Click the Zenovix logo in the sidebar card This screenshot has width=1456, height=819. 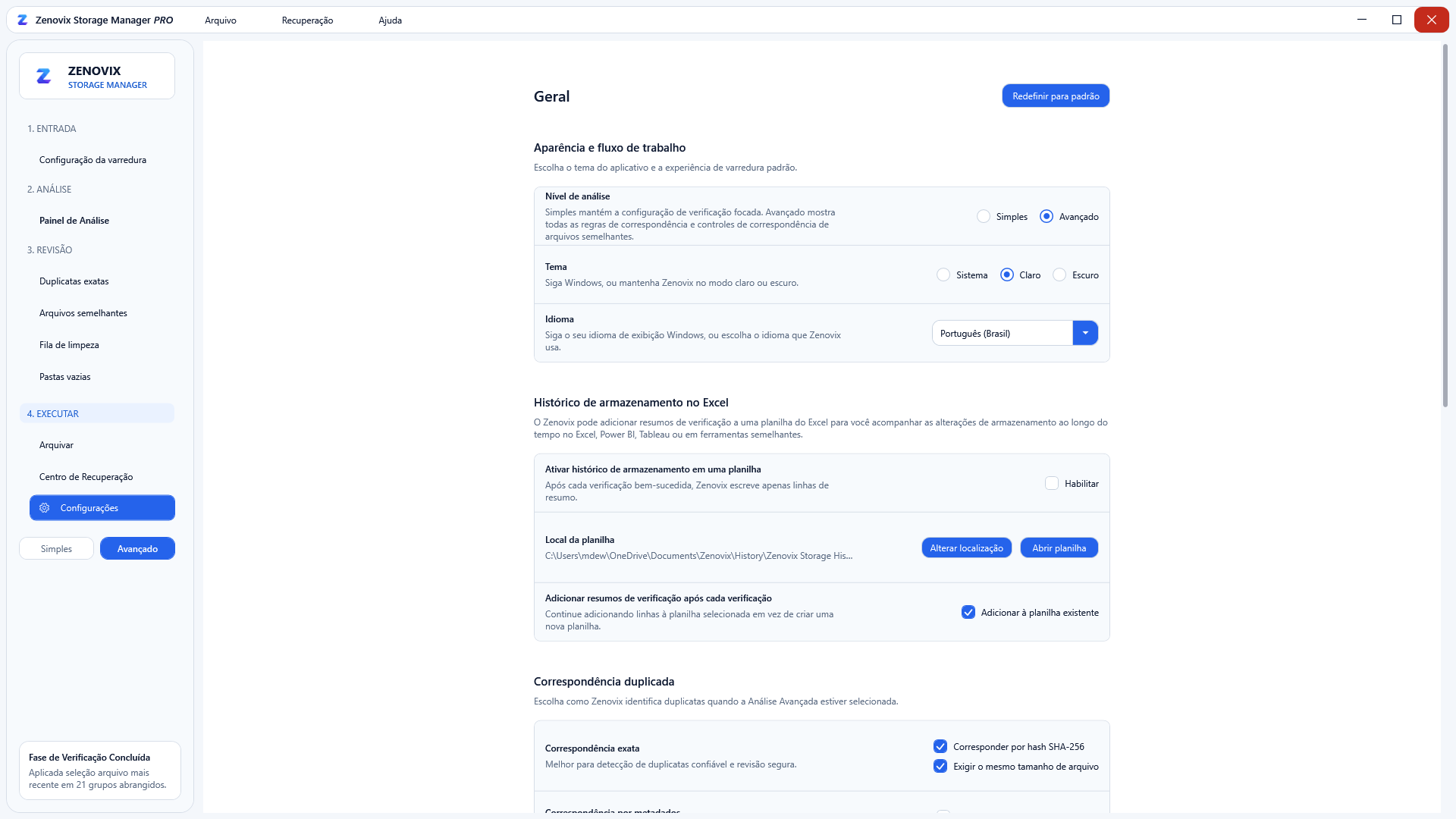coord(44,77)
